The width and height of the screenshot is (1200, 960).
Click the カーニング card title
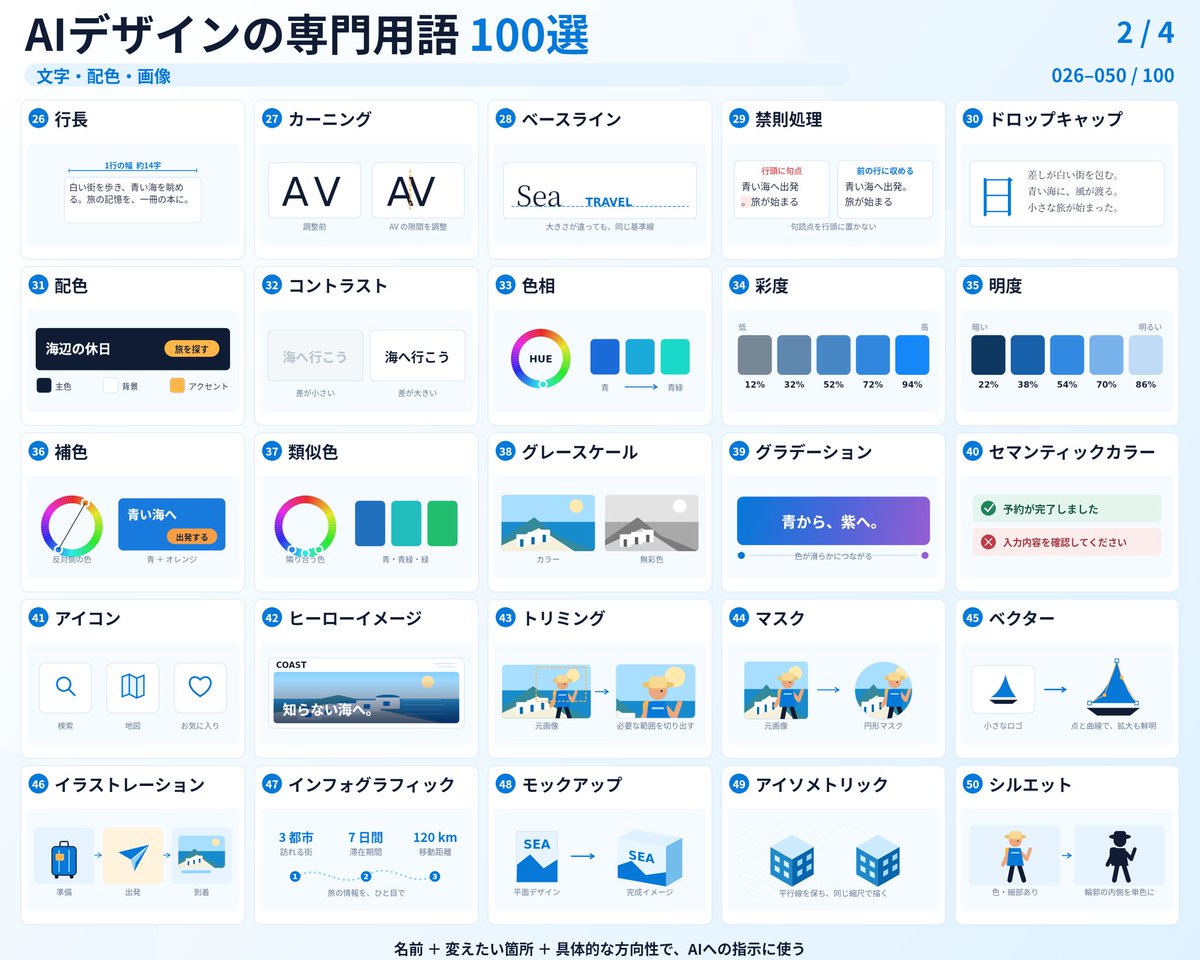click(x=330, y=119)
